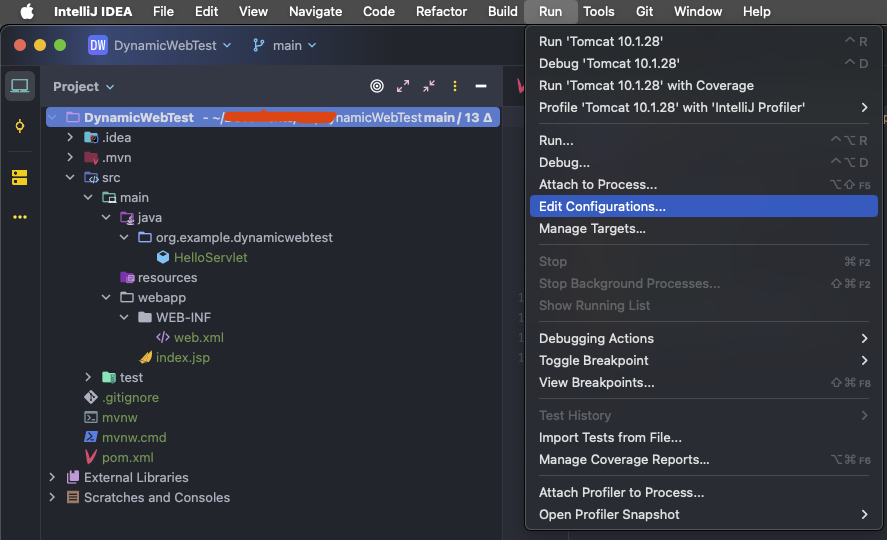Choose Attach to Process...

pyautogui.click(x=704, y=184)
